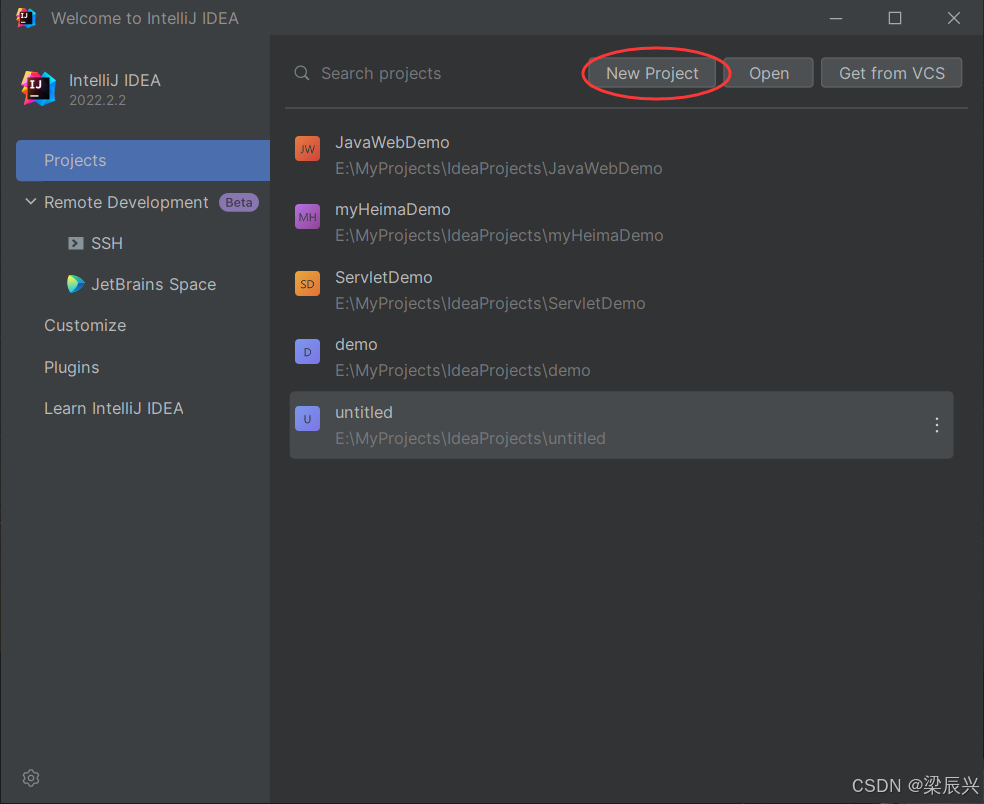The height and width of the screenshot is (804, 984).
Task: Click the search magnifier icon
Action: (302, 73)
